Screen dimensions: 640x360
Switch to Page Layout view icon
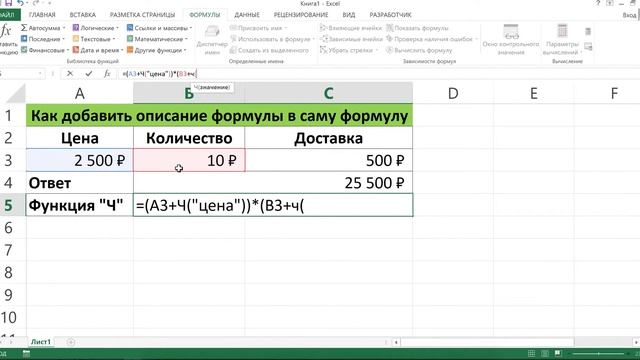(545, 353)
